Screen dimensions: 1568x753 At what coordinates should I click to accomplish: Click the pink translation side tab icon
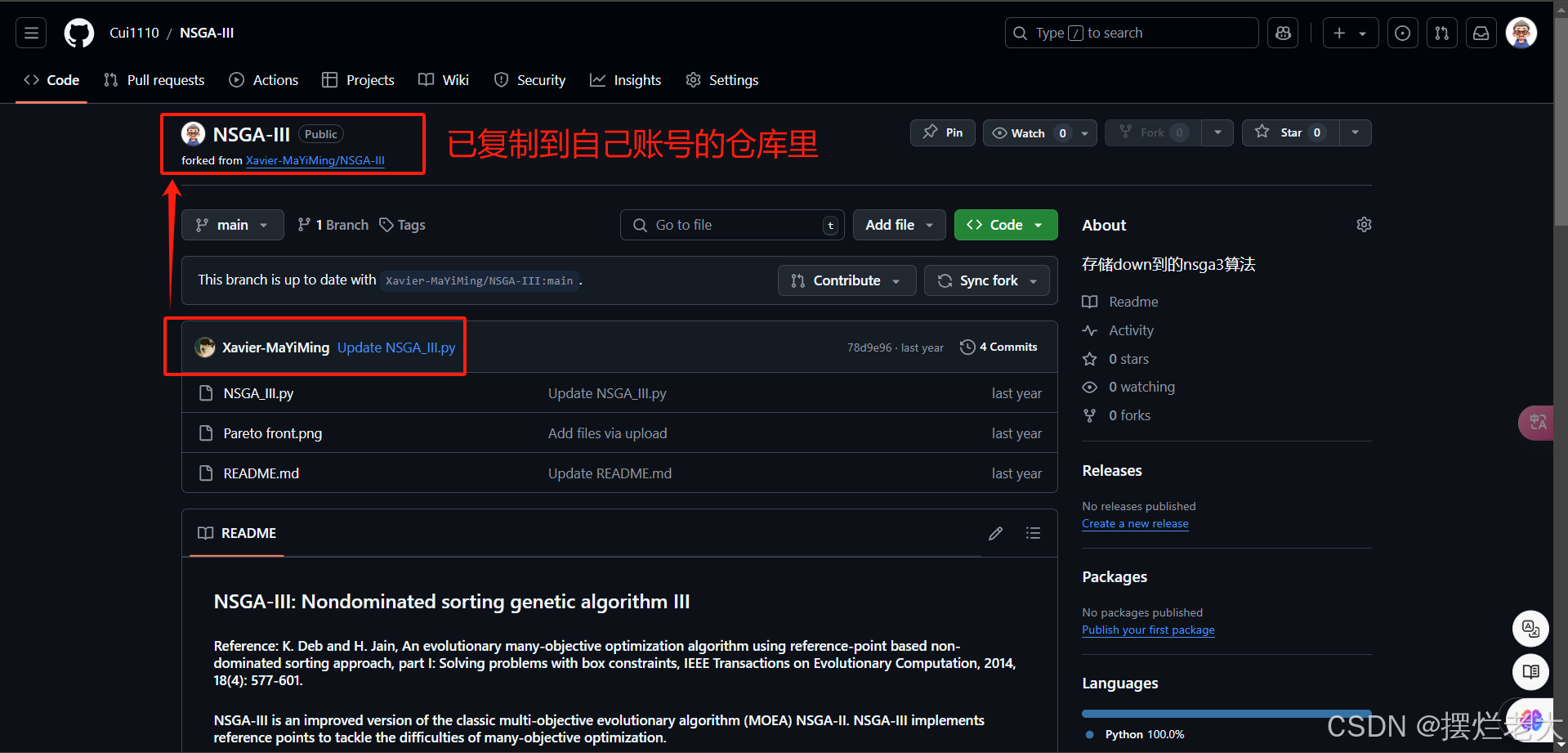[x=1536, y=423]
